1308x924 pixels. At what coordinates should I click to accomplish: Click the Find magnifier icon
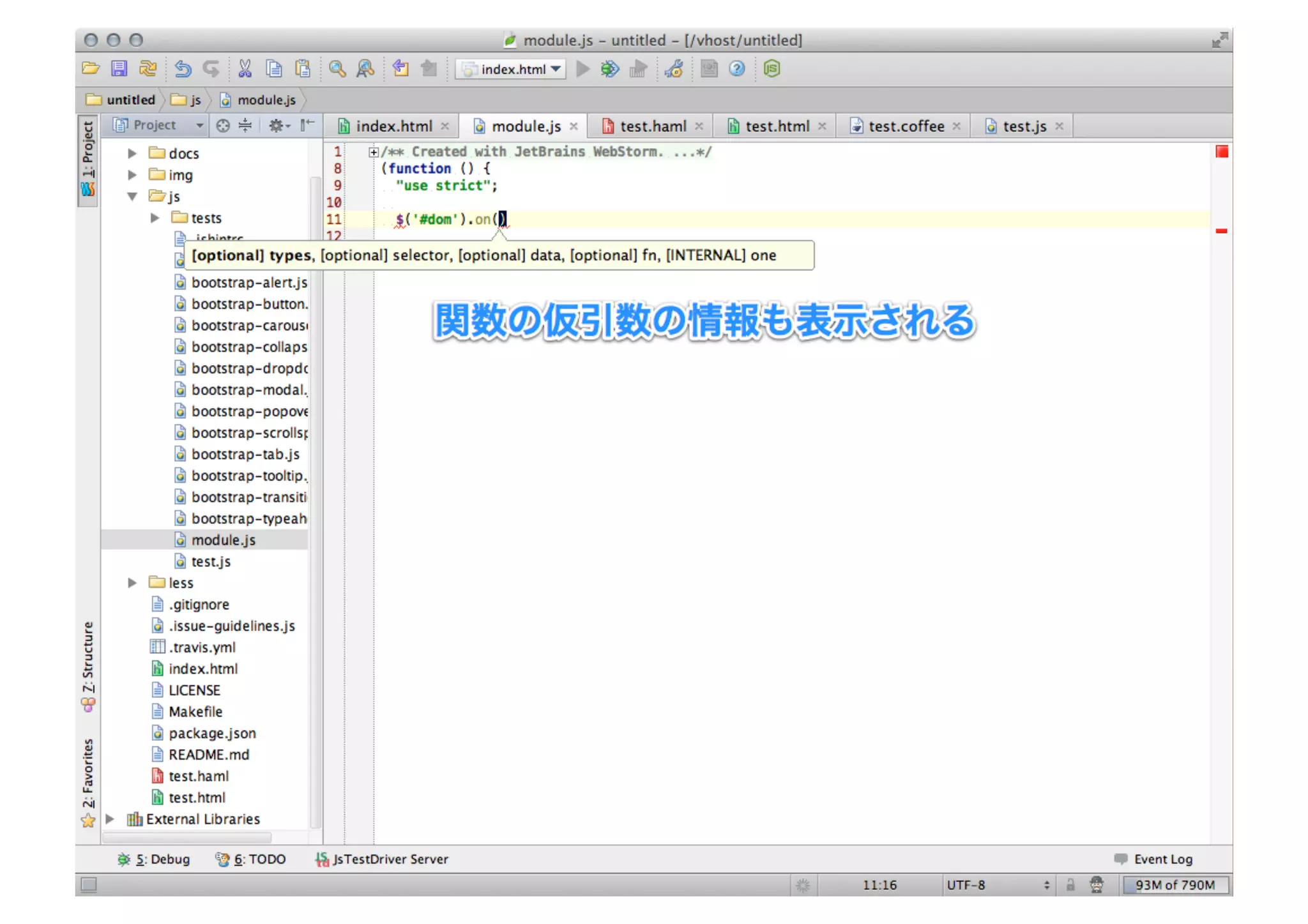(x=337, y=69)
